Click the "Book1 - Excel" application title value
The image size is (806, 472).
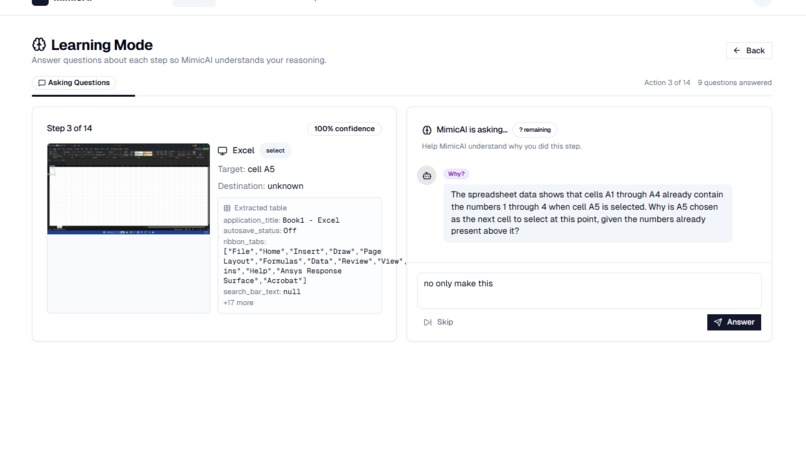click(x=311, y=220)
